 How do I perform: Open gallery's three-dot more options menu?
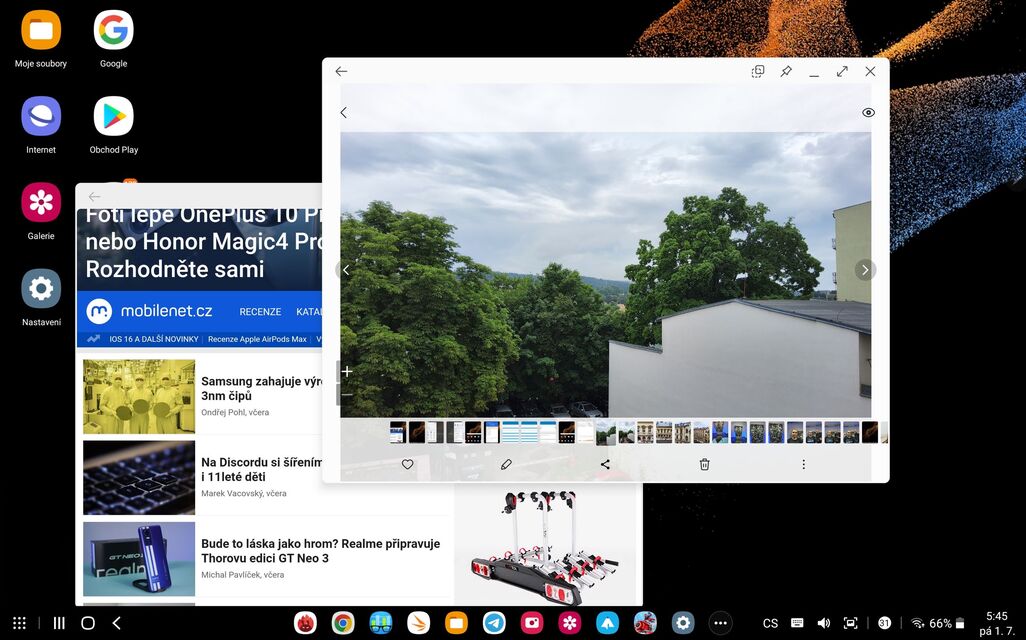pos(803,464)
